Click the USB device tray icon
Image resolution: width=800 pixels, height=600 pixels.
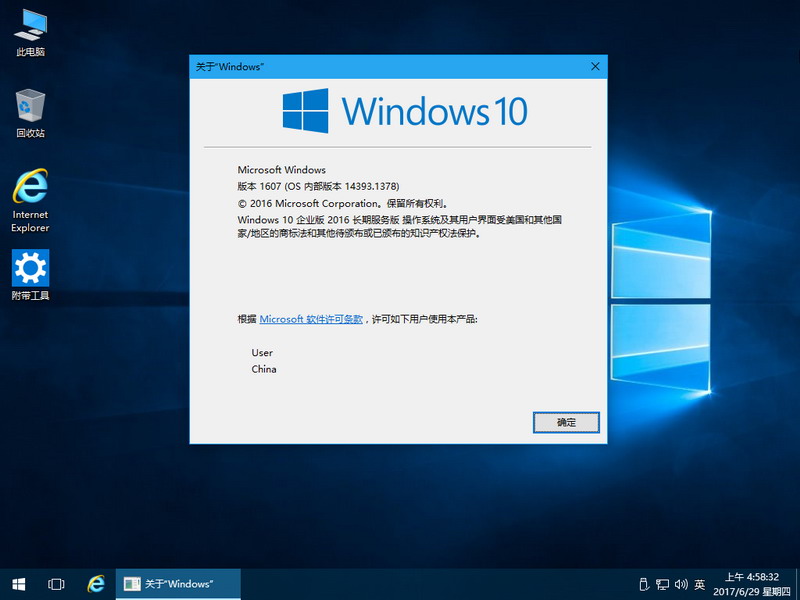click(644, 585)
